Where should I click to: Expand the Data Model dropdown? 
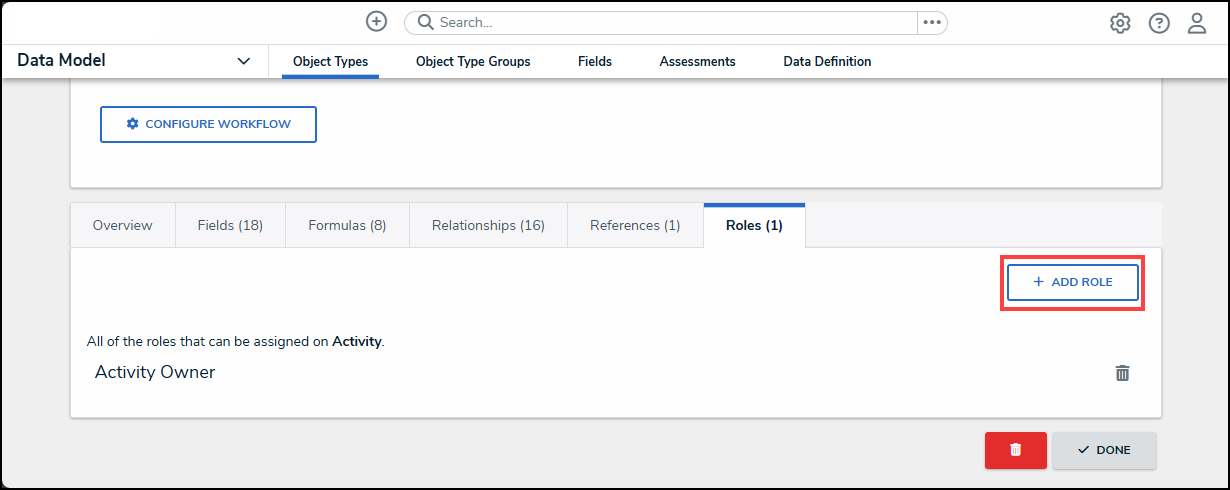[x=243, y=61]
